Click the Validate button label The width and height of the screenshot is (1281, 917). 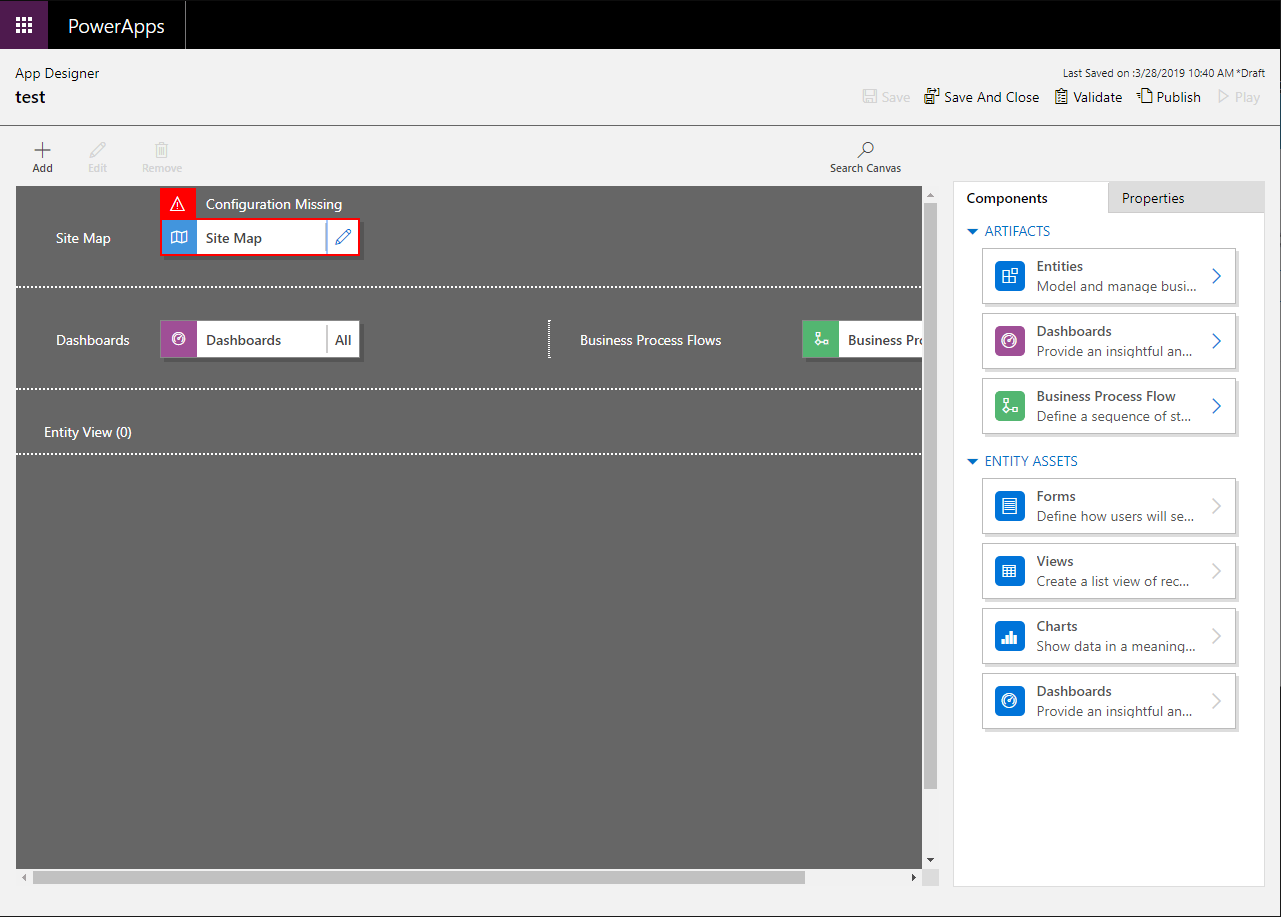1098,97
